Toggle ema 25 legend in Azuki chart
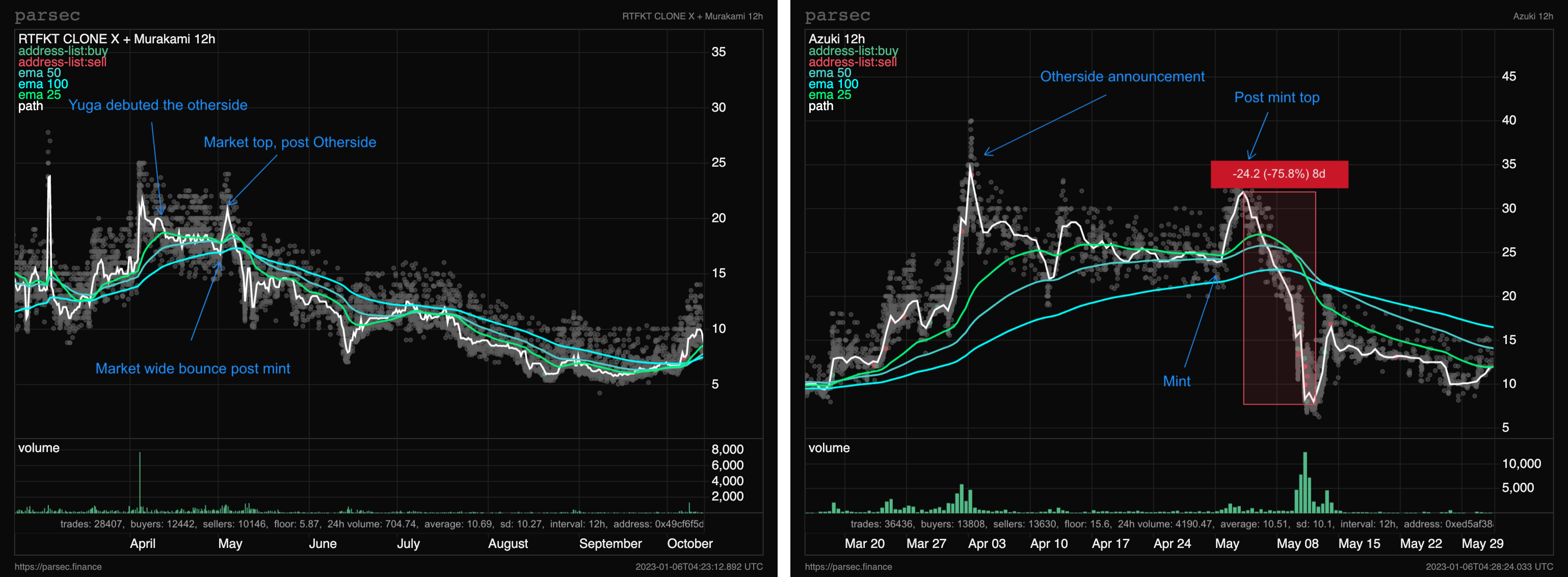The height and width of the screenshot is (577, 1568). tap(830, 95)
